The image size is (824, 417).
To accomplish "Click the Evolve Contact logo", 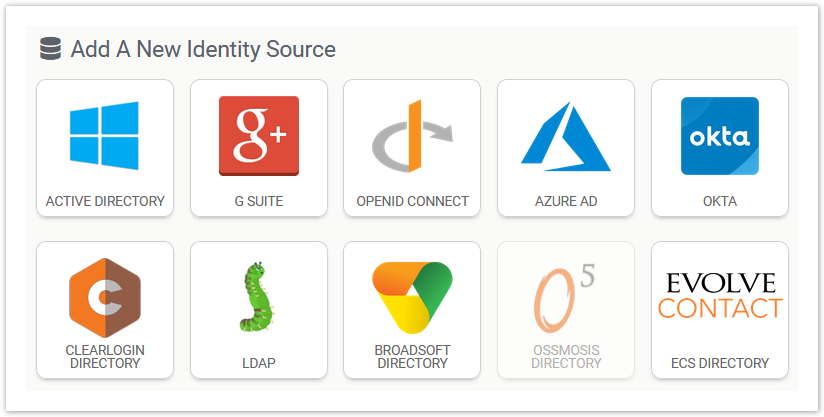I will coord(720,295).
